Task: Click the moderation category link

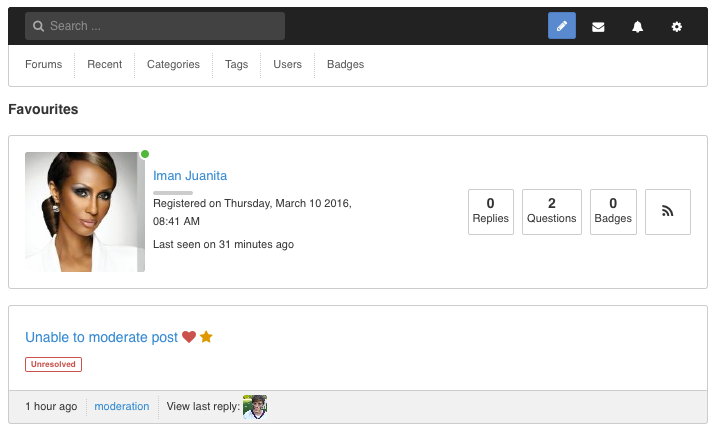Action: 122,406
